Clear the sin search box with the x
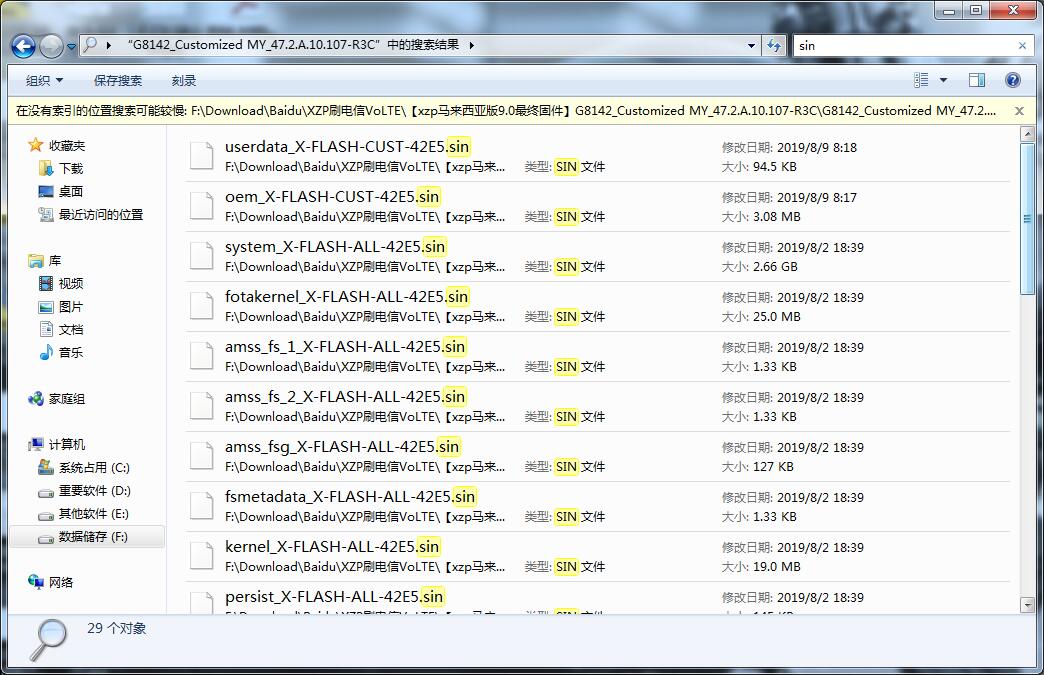1044x675 pixels. (x=1023, y=46)
